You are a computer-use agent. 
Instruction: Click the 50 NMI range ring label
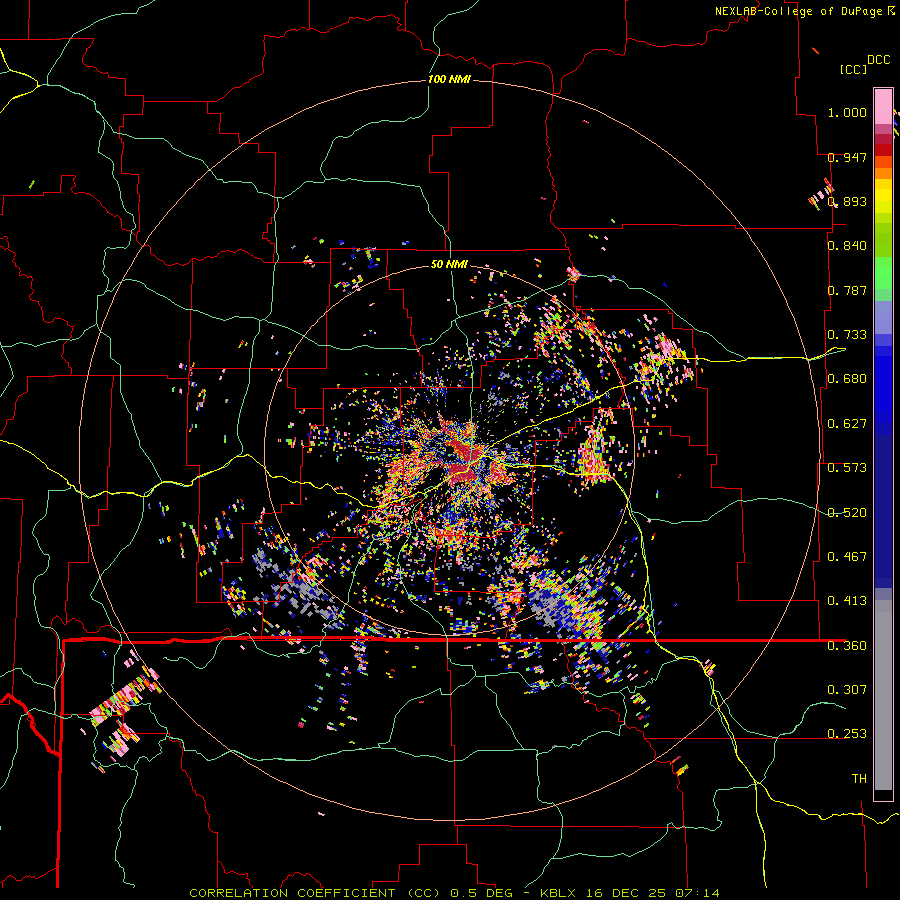449,264
